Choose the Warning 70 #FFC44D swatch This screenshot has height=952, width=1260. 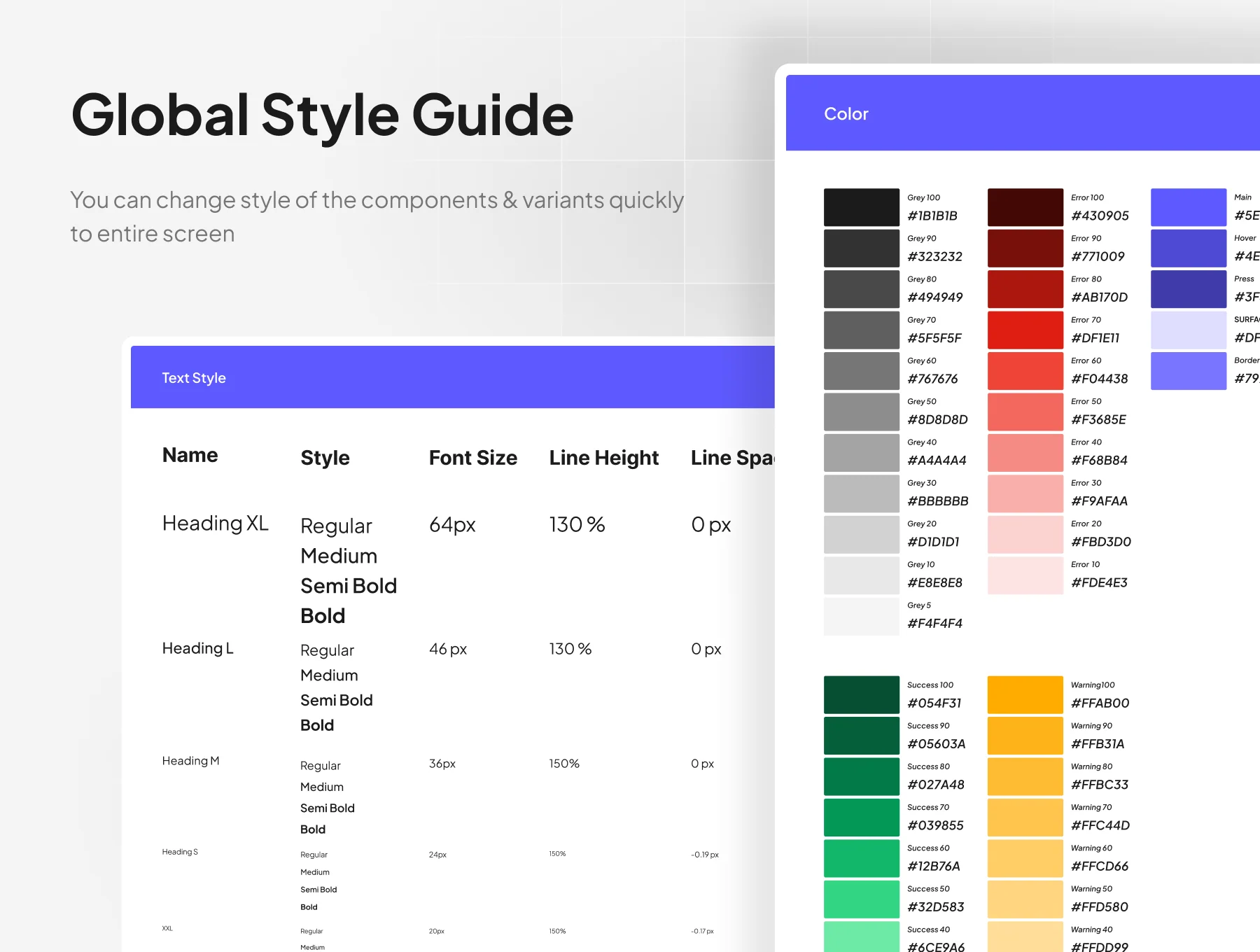pyautogui.click(x=1025, y=817)
